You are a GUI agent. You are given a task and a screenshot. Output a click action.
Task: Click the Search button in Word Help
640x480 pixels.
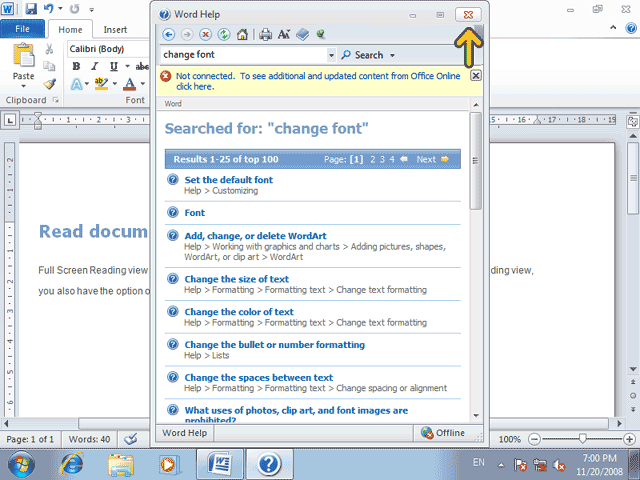coord(363,55)
